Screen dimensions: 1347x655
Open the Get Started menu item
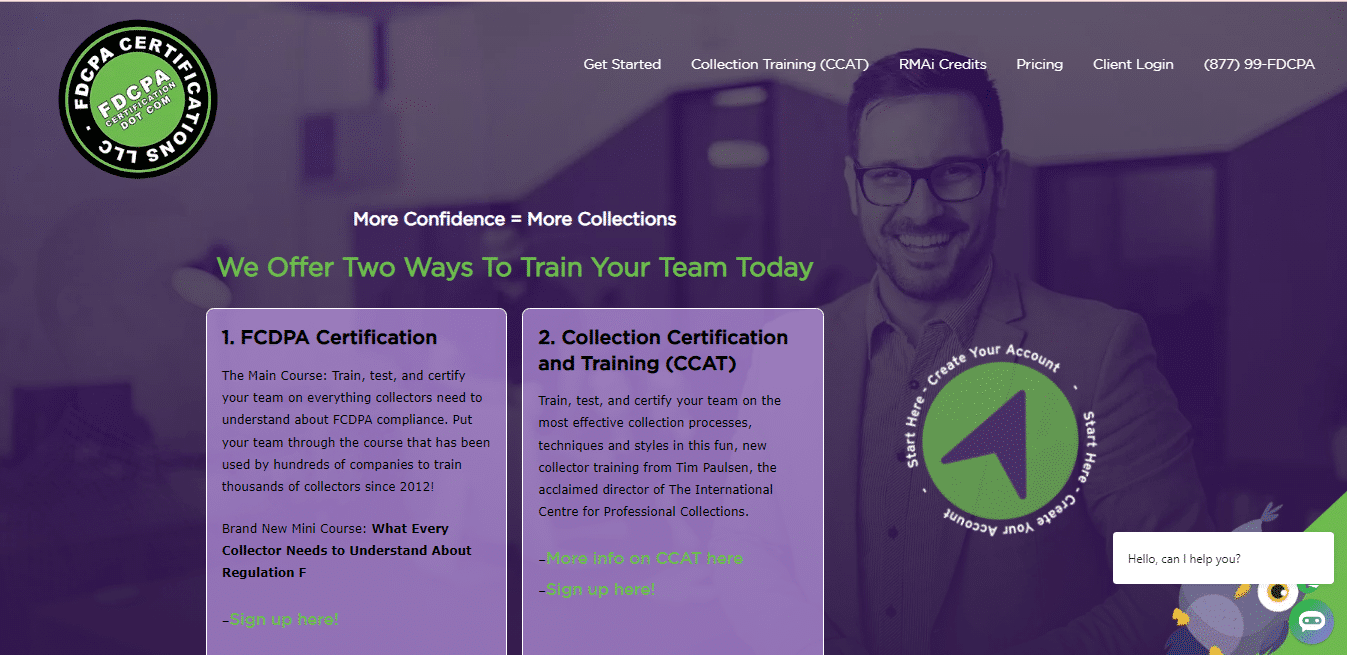coord(622,64)
